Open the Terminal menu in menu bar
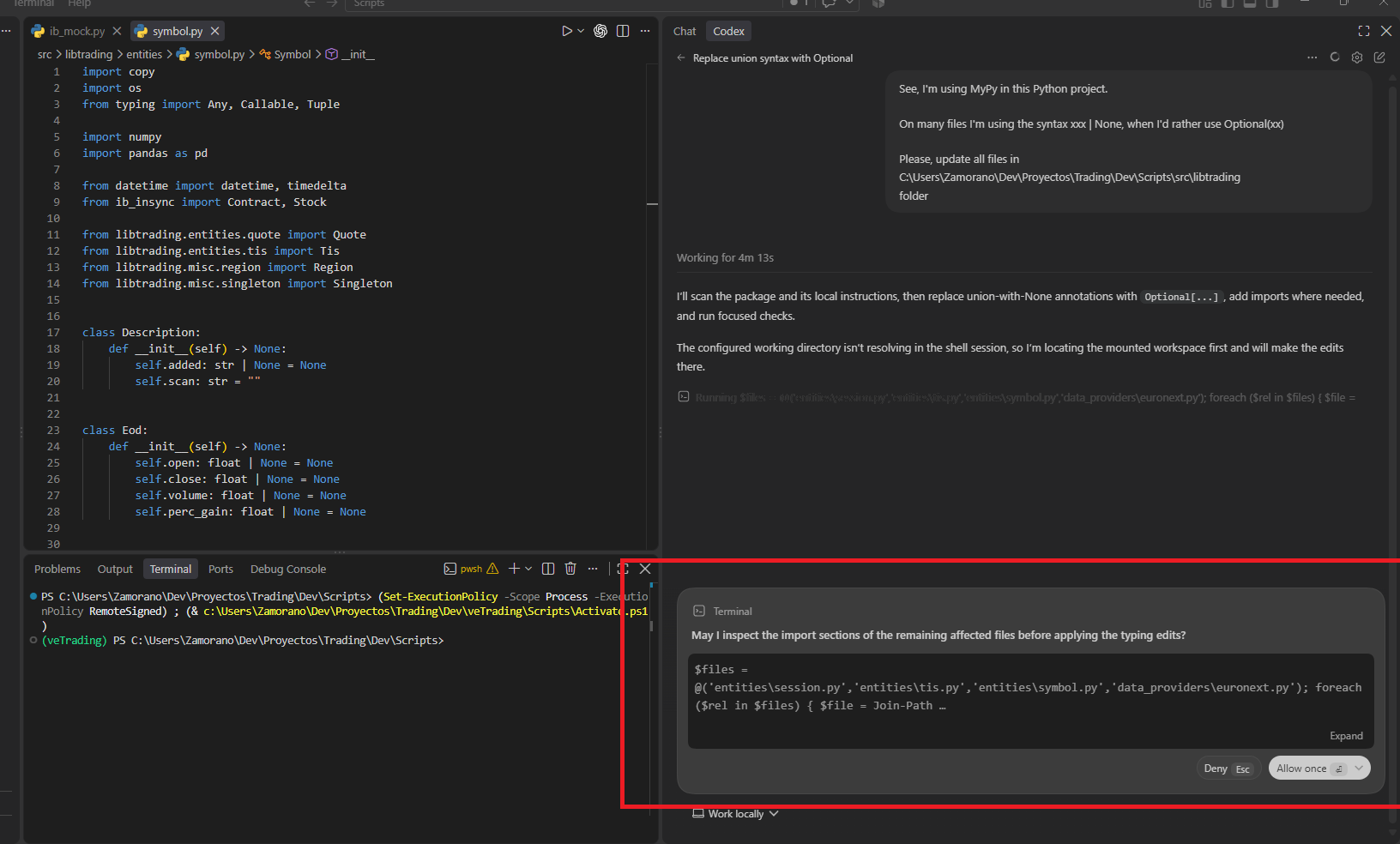Screen dimensions: 1400x844 tap(33, 4)
